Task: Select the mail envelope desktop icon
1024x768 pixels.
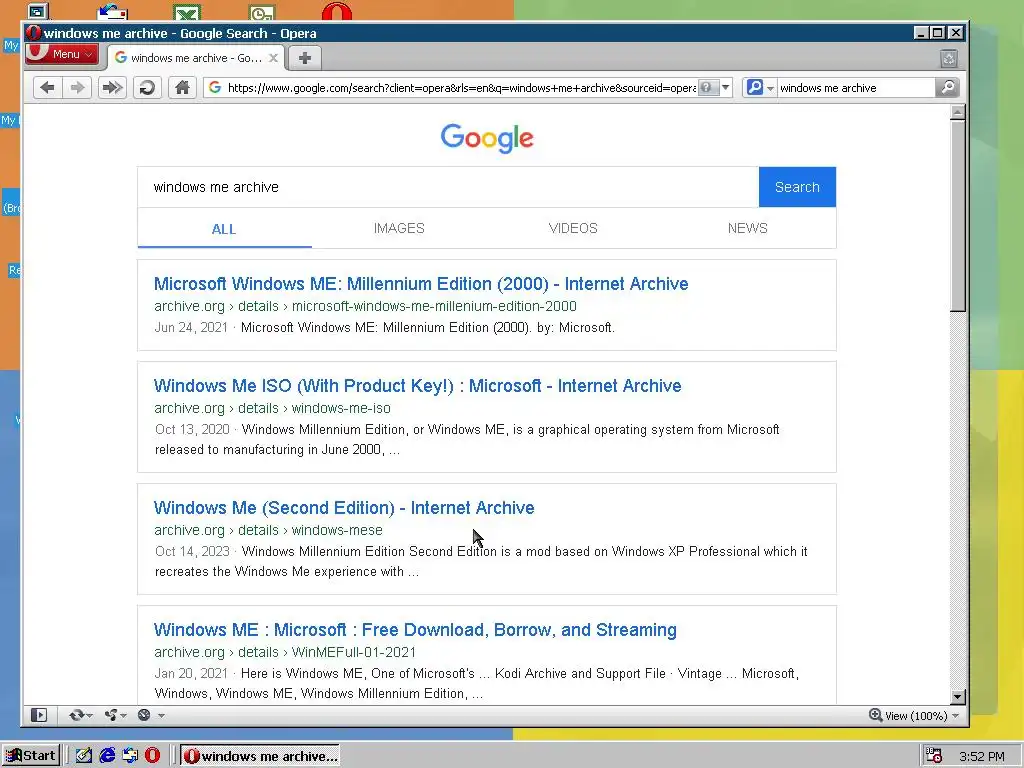Action: pyautogui.click(x=112, y=12)
